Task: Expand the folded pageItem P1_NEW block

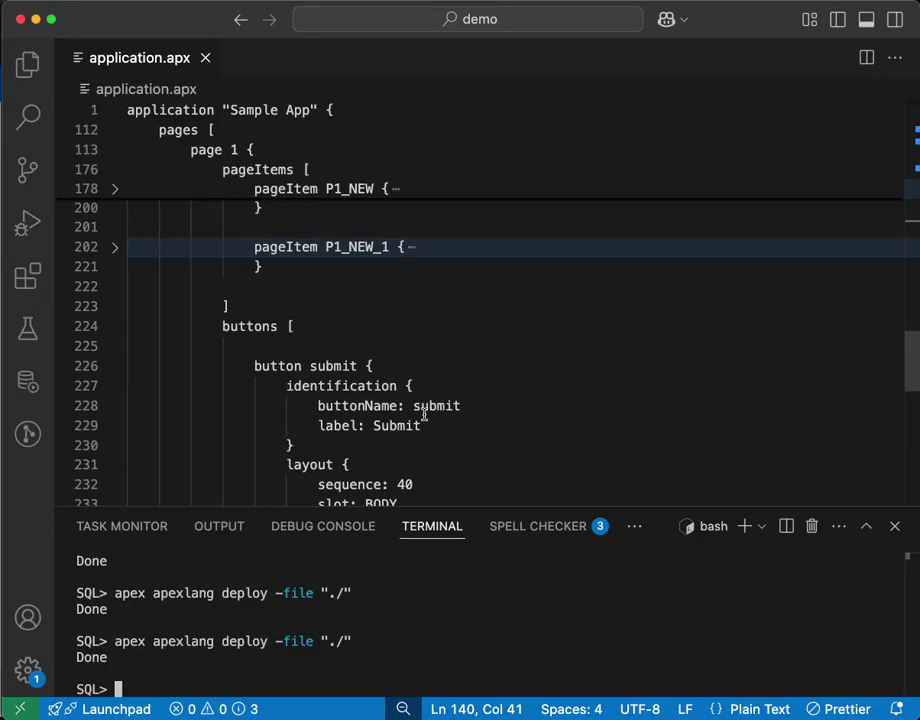Action: click(115, 189)
